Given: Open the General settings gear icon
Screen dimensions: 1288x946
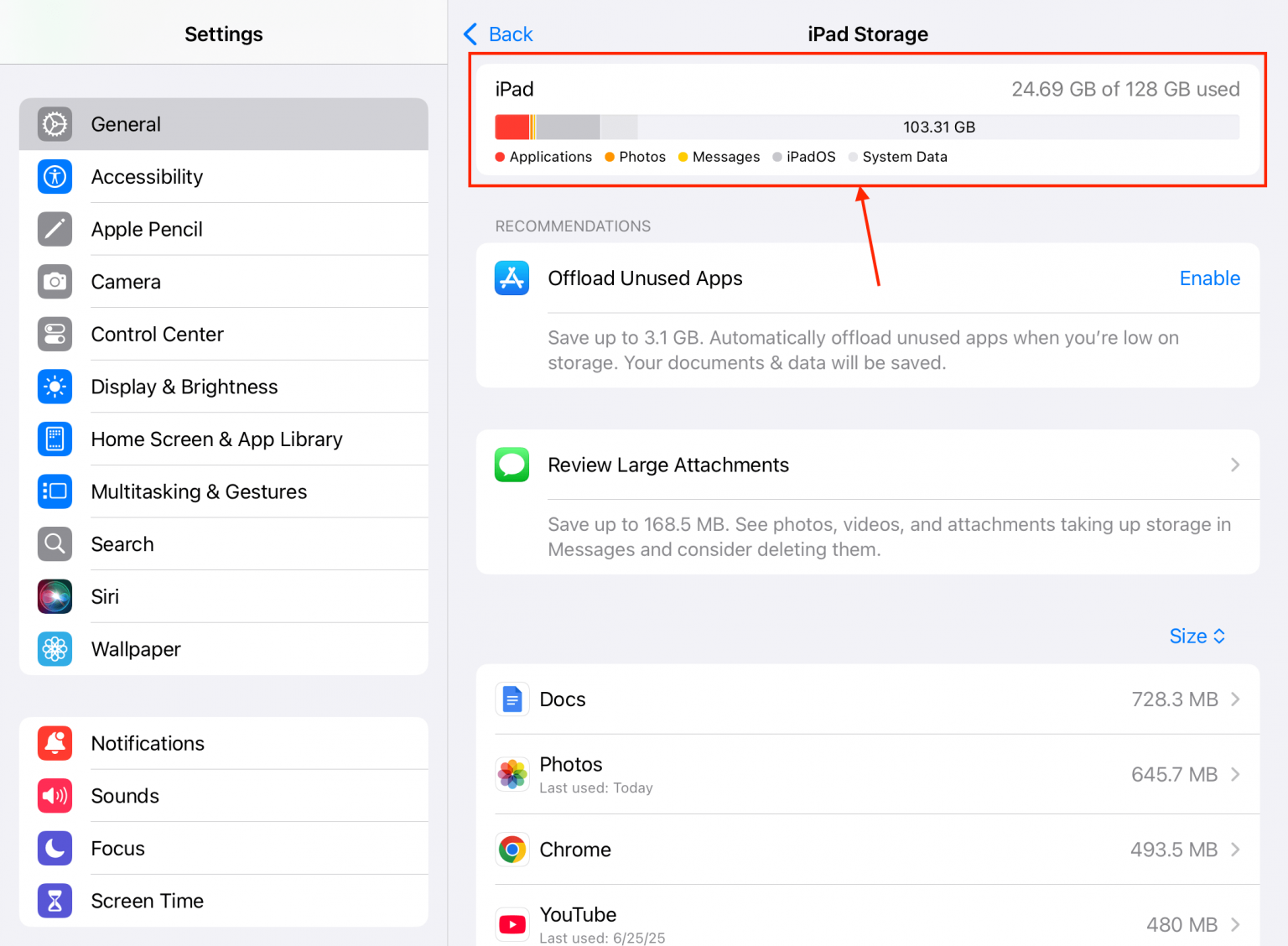Looking at the screenshot, I should coord(55,124).
